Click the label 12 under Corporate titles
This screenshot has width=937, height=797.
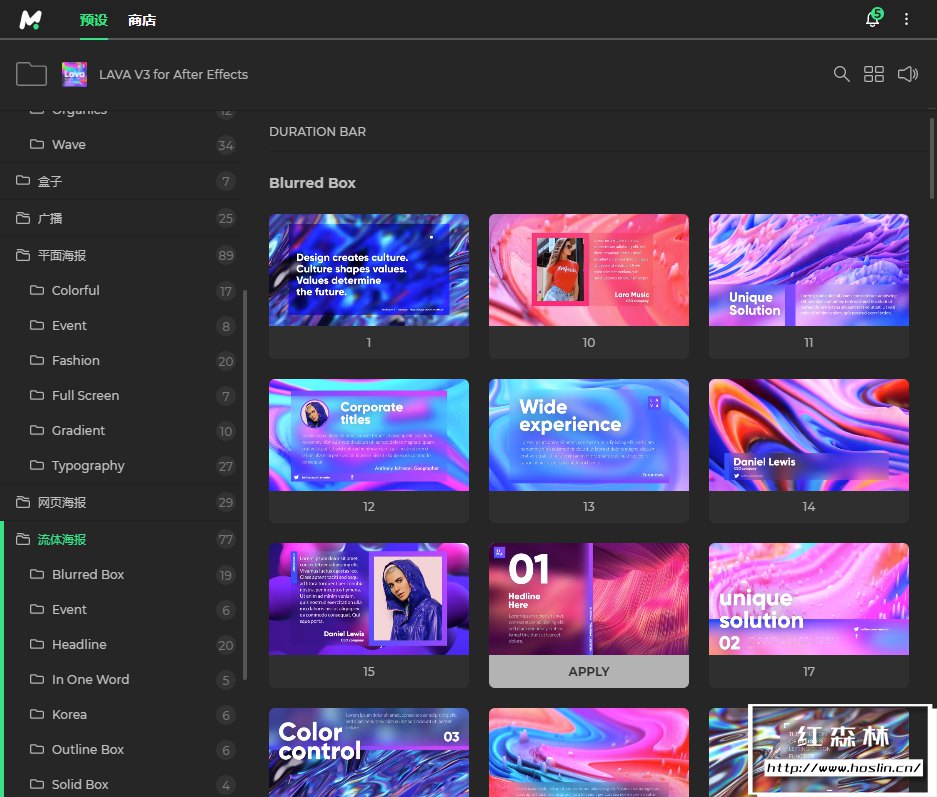(369, 507)
